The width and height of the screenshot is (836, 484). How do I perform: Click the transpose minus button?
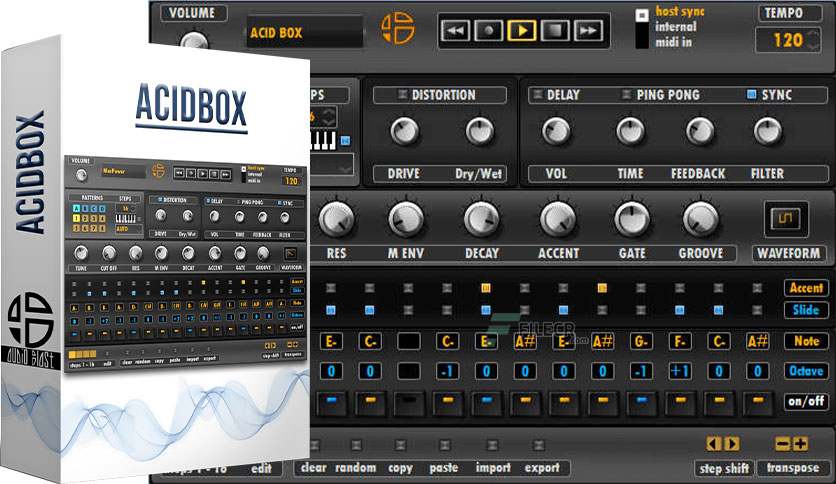point(782,443)
